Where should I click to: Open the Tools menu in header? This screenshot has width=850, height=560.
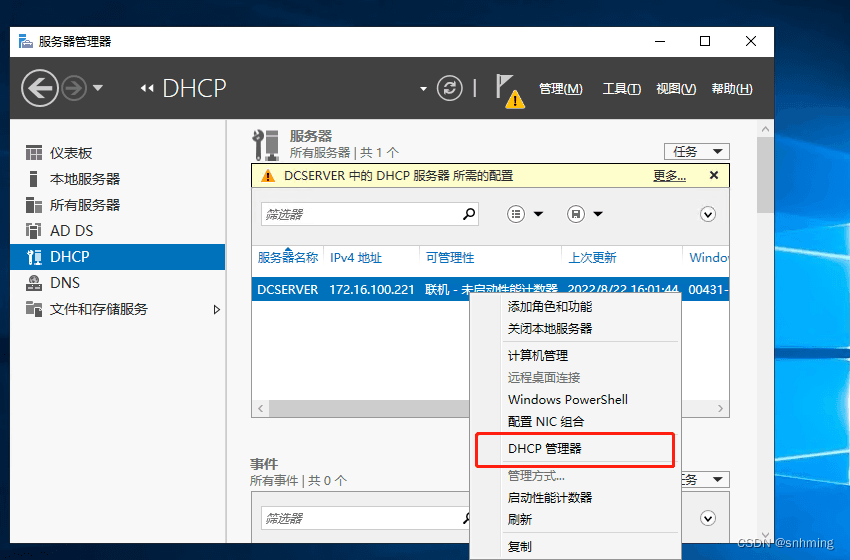tap(621, 89)
